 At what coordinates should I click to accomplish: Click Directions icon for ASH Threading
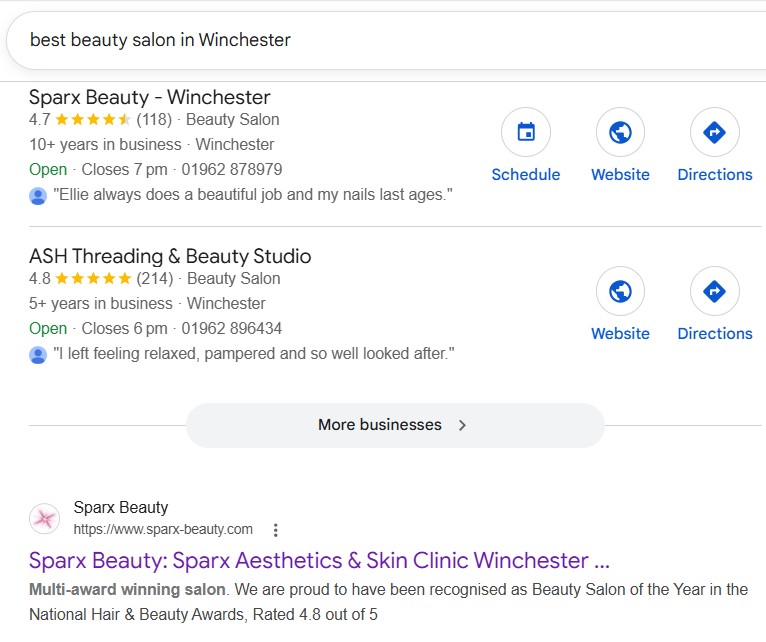[x=714, y=291]
